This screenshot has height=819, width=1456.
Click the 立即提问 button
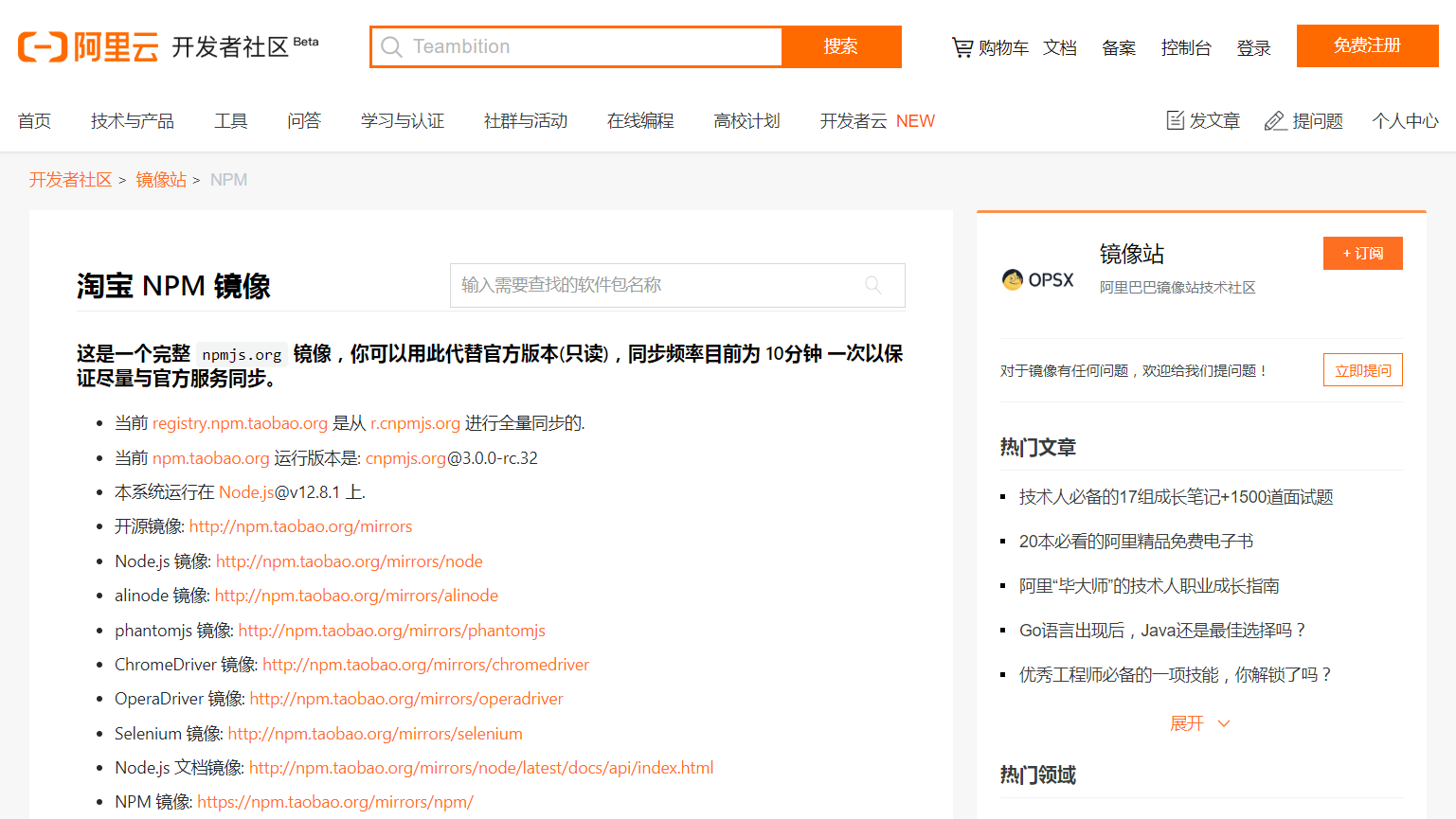tap(1362, 370)
